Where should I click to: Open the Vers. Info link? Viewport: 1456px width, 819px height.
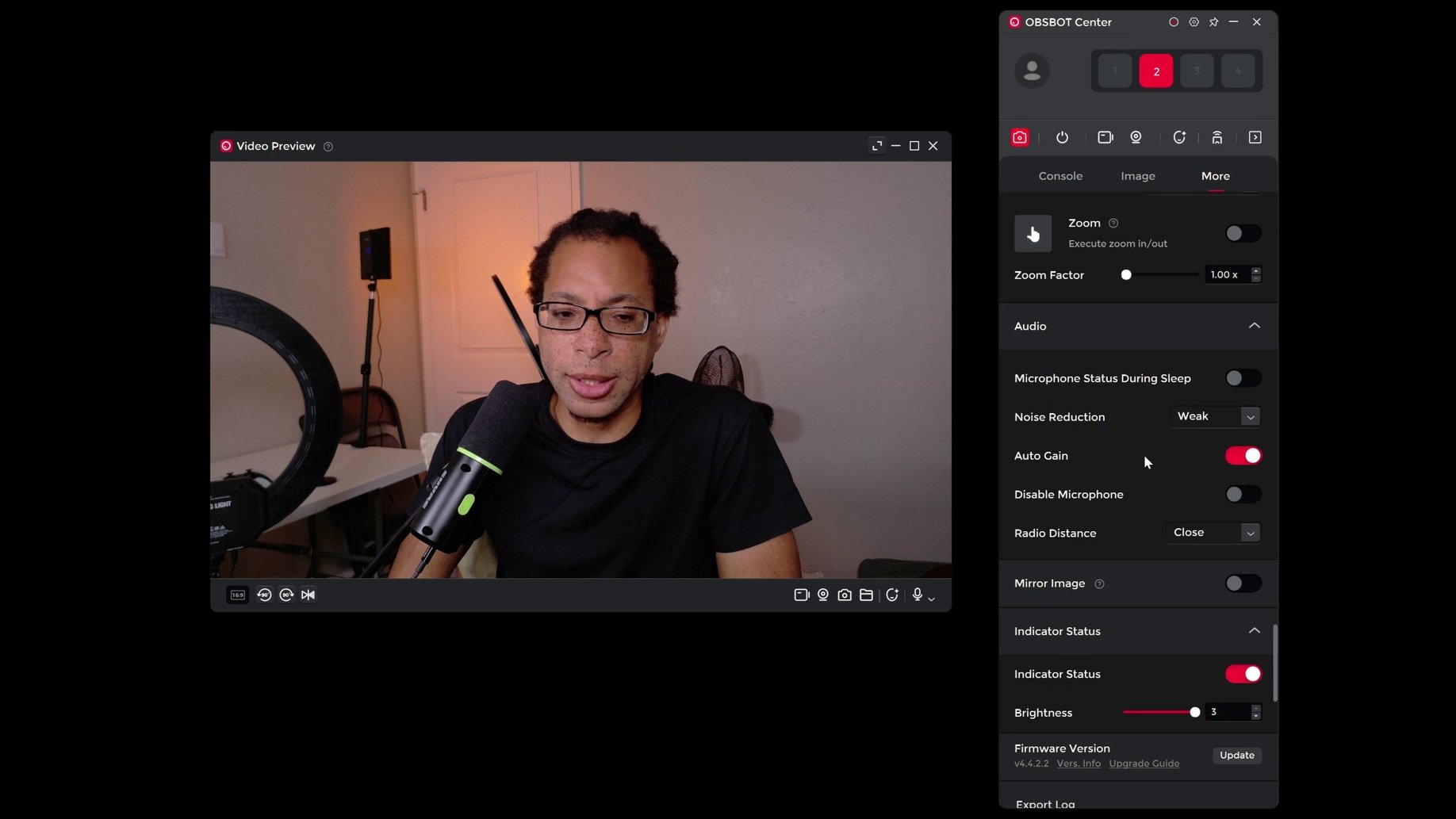click(x=1079, y=764)
